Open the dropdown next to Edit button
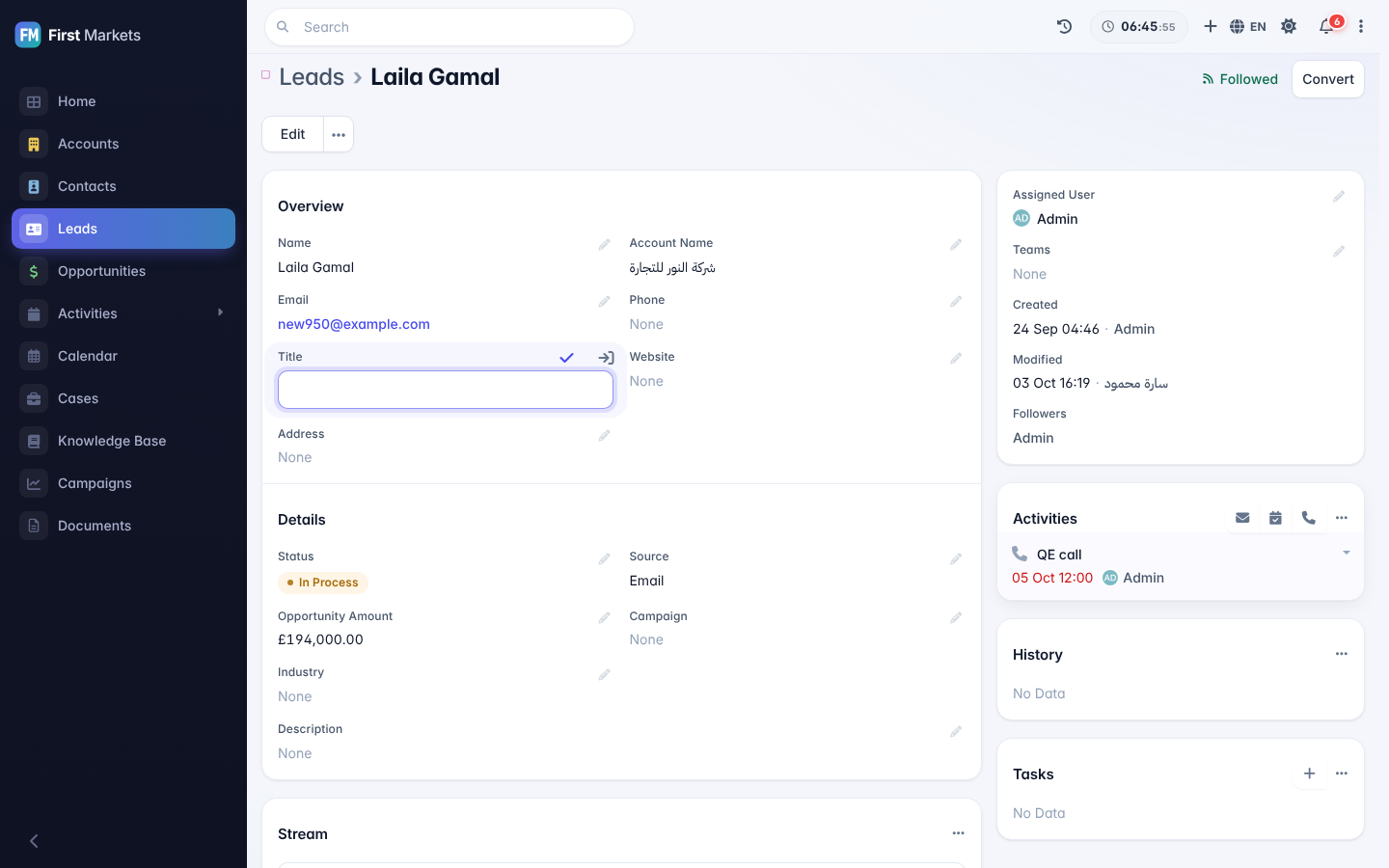Image resolution: width=1389 pixels, height=868 pixels. coord(339,135)
